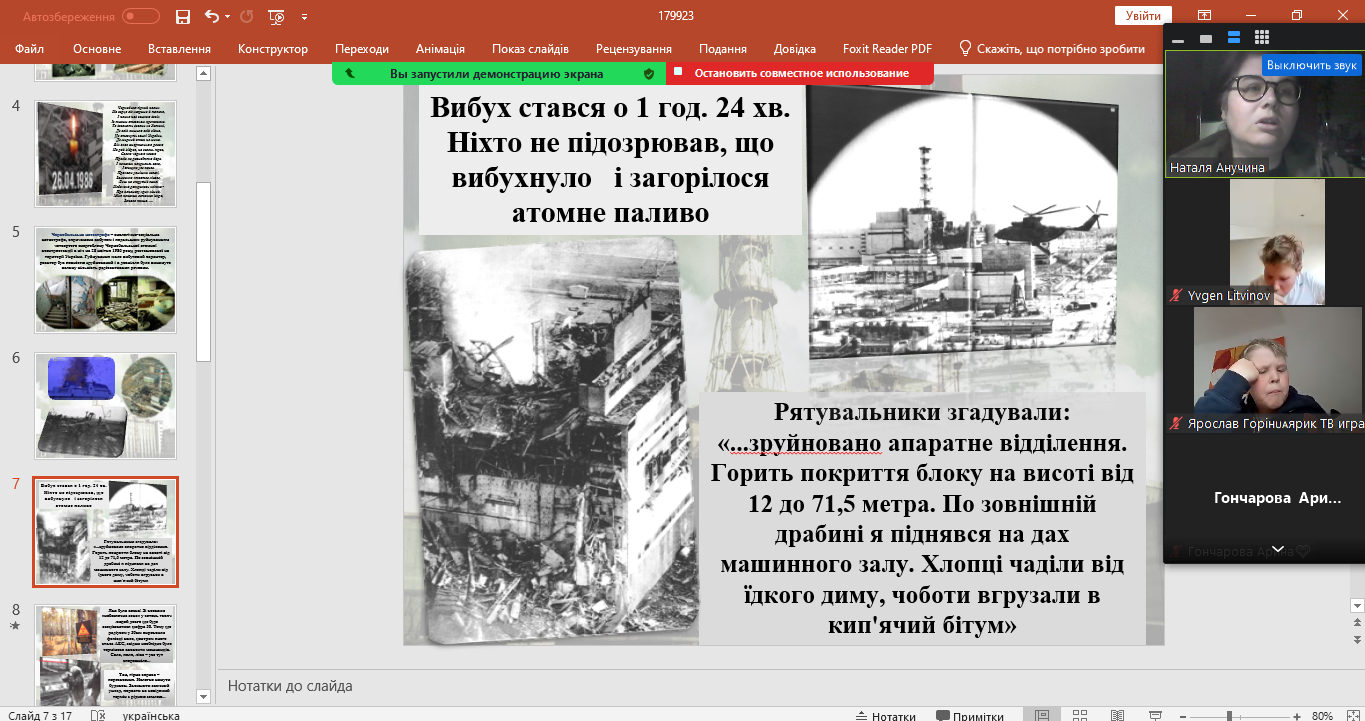Click Наталя Анучина video tile
Image resolution: width=1365 pixels, height=721 pixels.
coord(1264,113)
